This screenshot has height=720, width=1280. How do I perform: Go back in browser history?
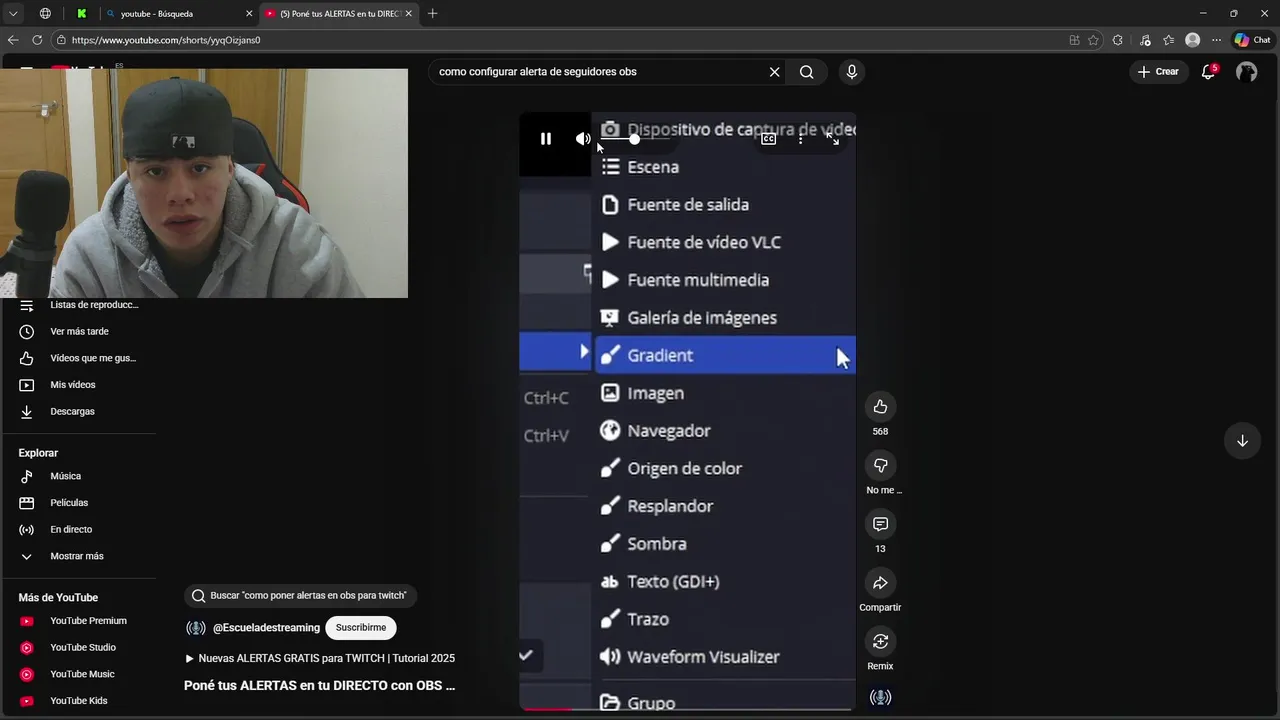pyautogui.click(x=13, y=40)
